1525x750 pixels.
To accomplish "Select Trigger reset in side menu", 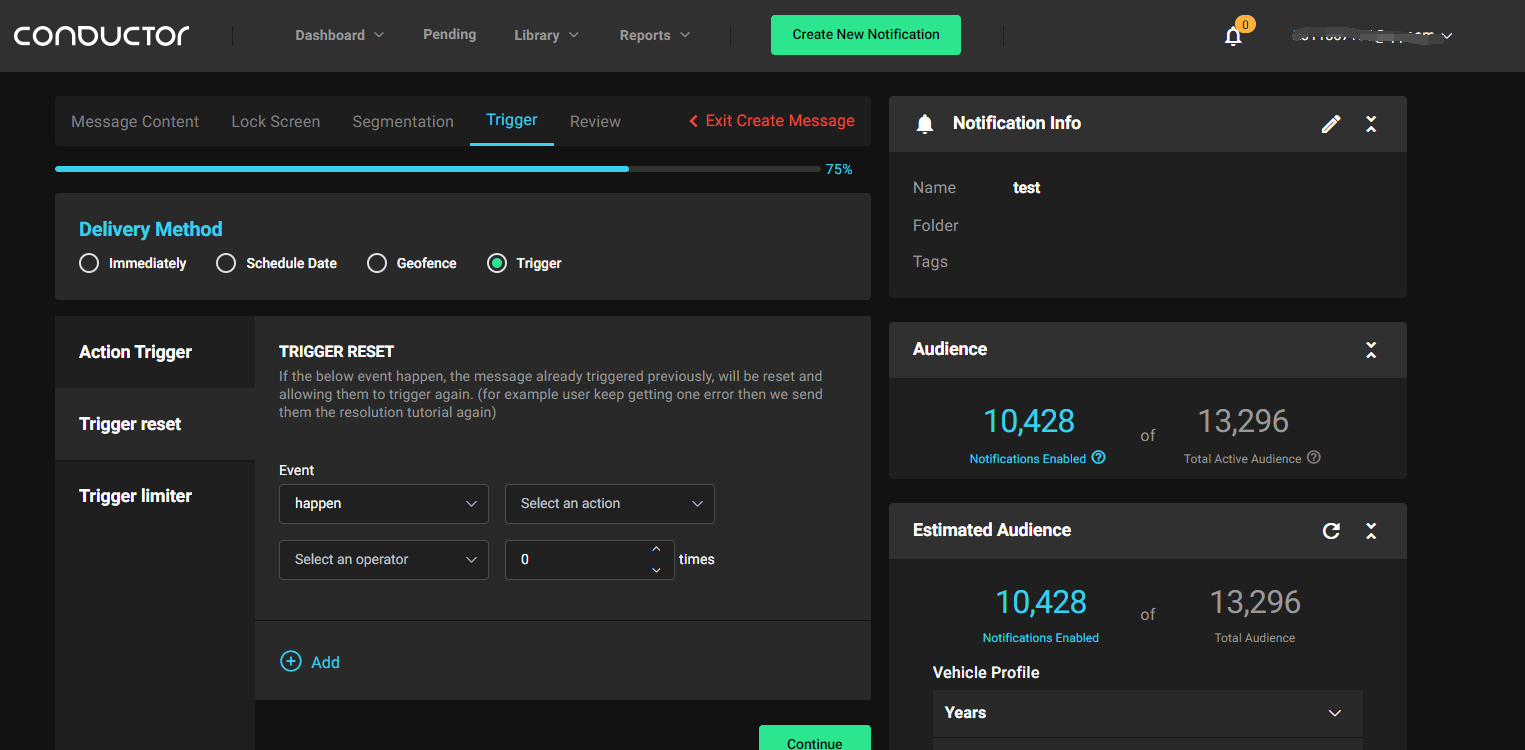I will (155, 424).
